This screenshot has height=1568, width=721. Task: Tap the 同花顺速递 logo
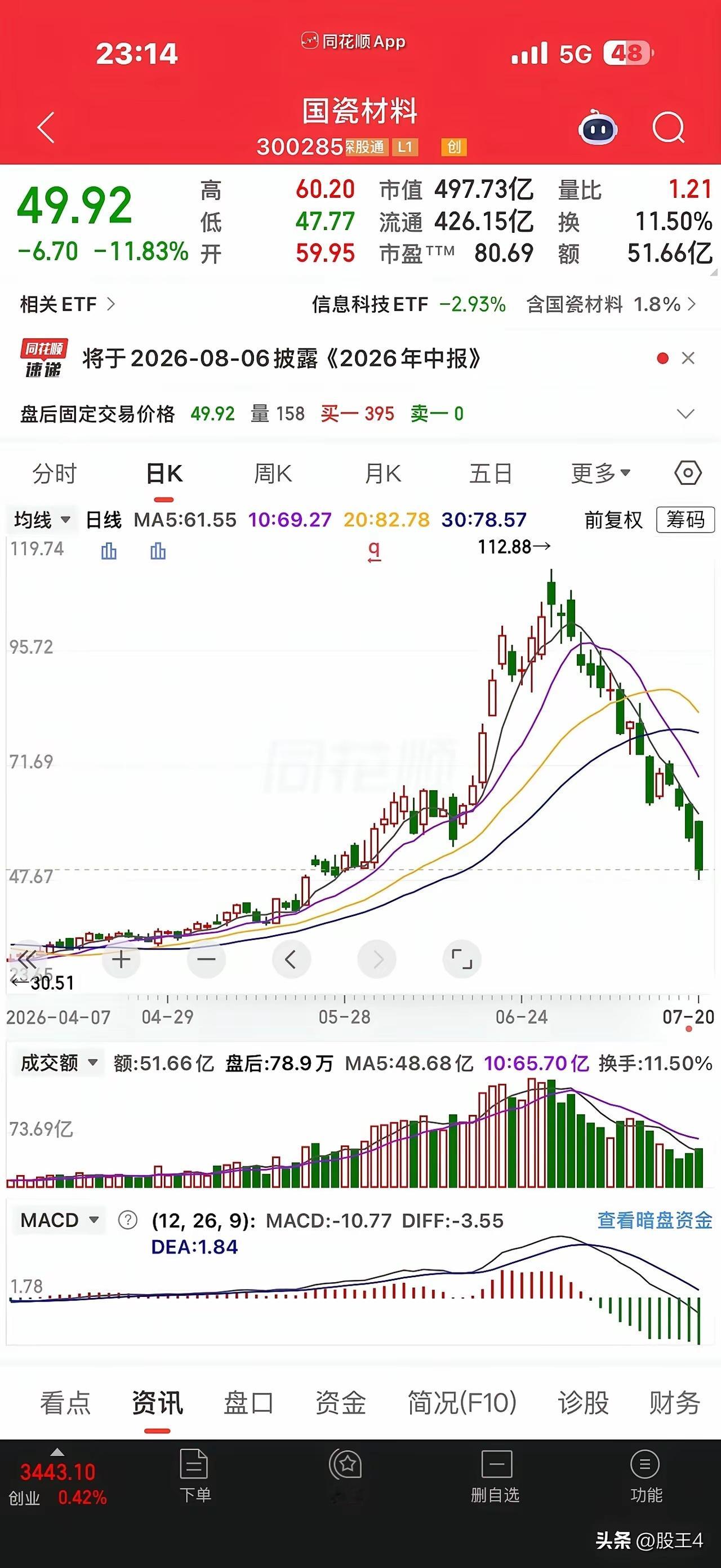[43, 358]
